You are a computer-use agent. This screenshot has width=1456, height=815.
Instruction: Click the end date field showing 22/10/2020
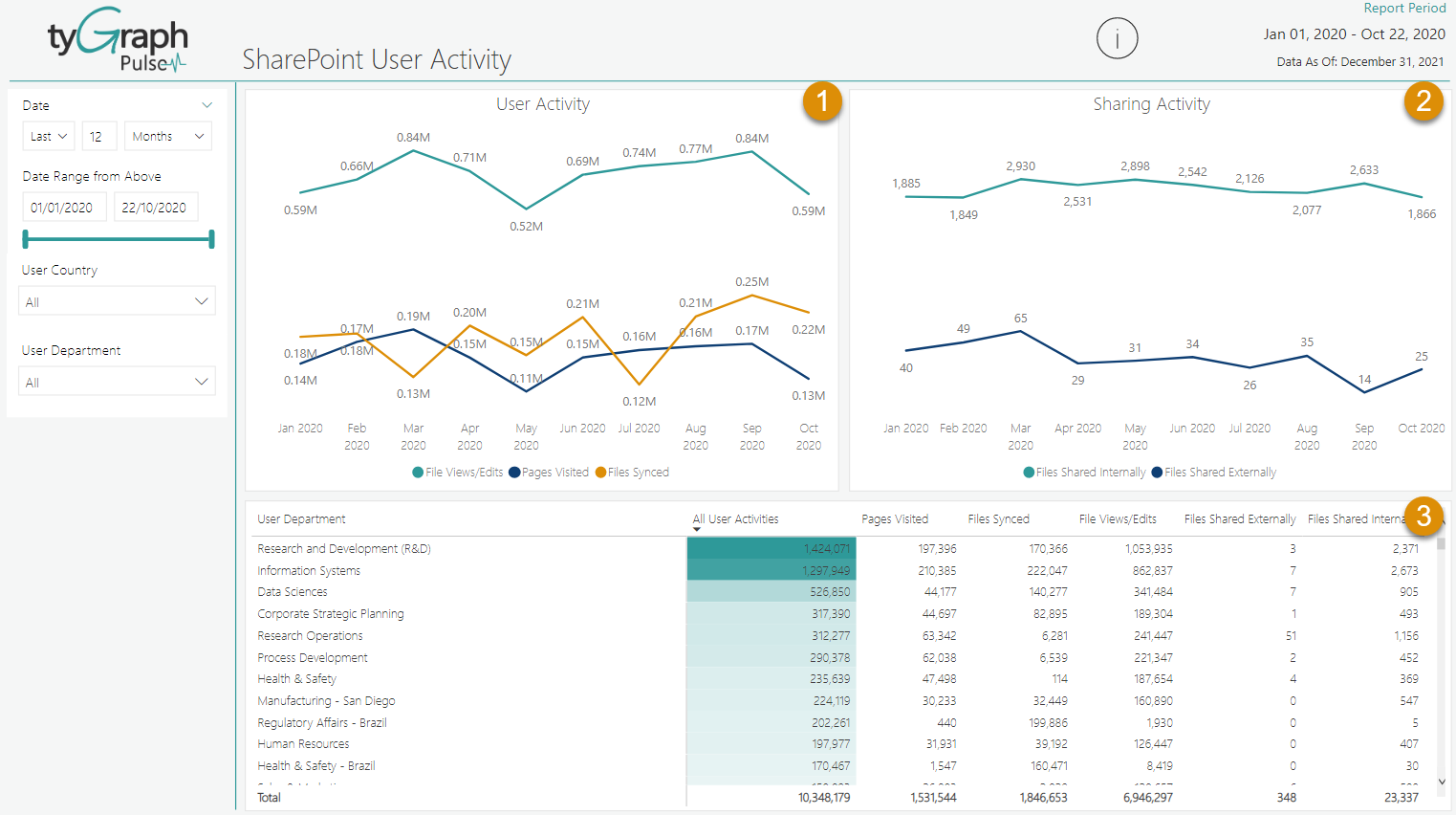pos(155,206)
